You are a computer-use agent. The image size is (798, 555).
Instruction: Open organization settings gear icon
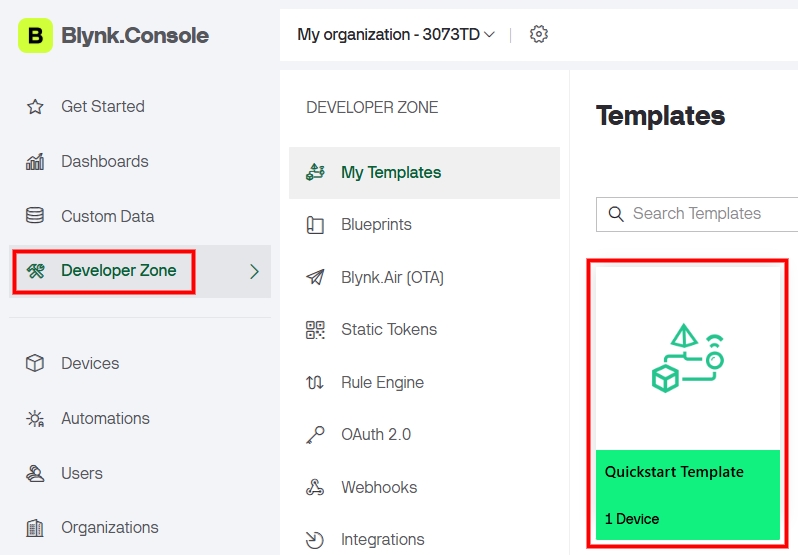[539, 34]
